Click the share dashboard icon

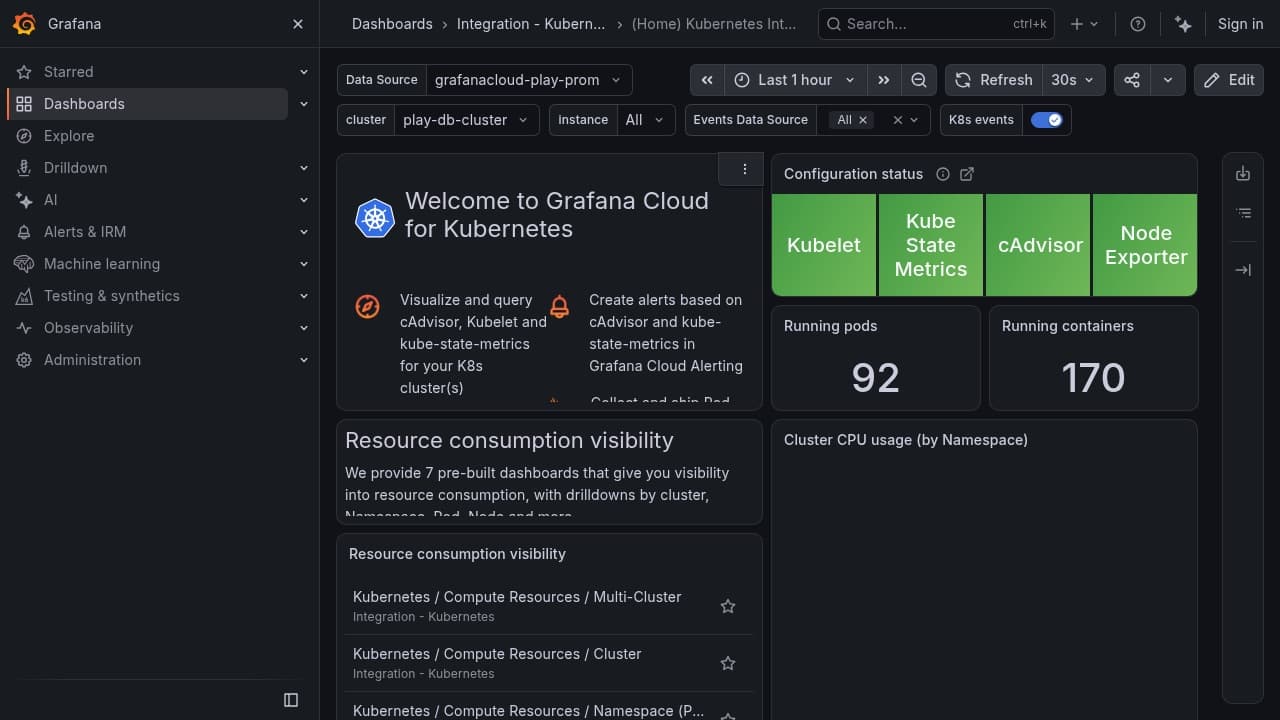(1132, 80)
